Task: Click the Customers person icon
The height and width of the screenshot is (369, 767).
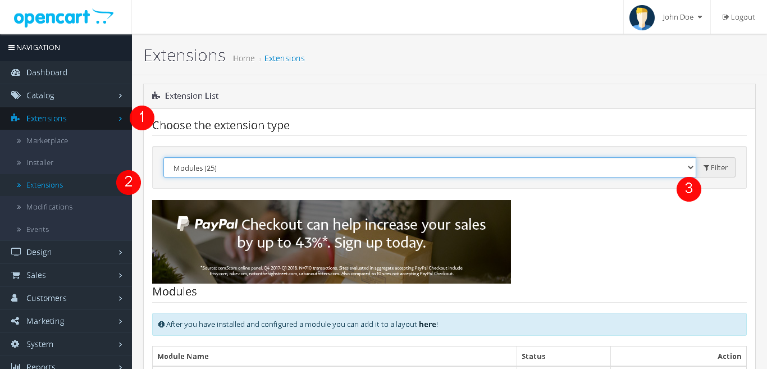Action: point(15,298)
